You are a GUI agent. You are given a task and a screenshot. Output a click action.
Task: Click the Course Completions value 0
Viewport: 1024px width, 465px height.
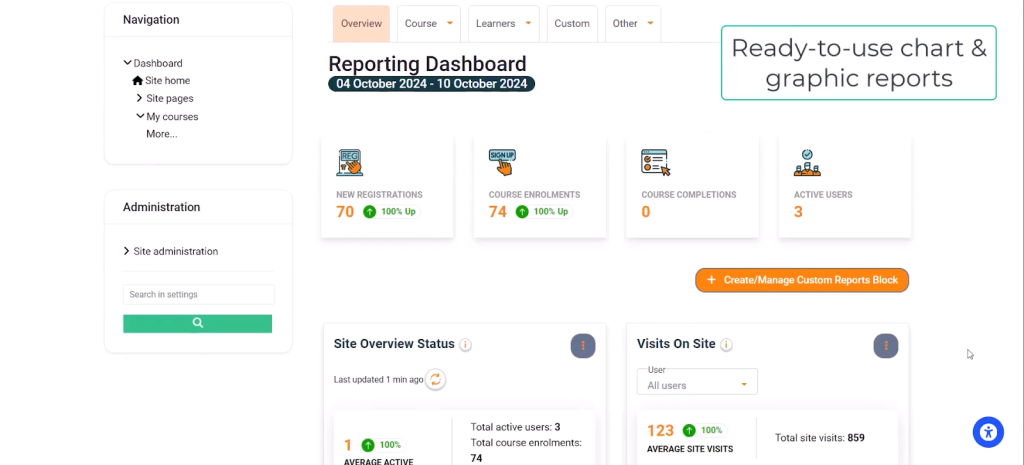646,212
